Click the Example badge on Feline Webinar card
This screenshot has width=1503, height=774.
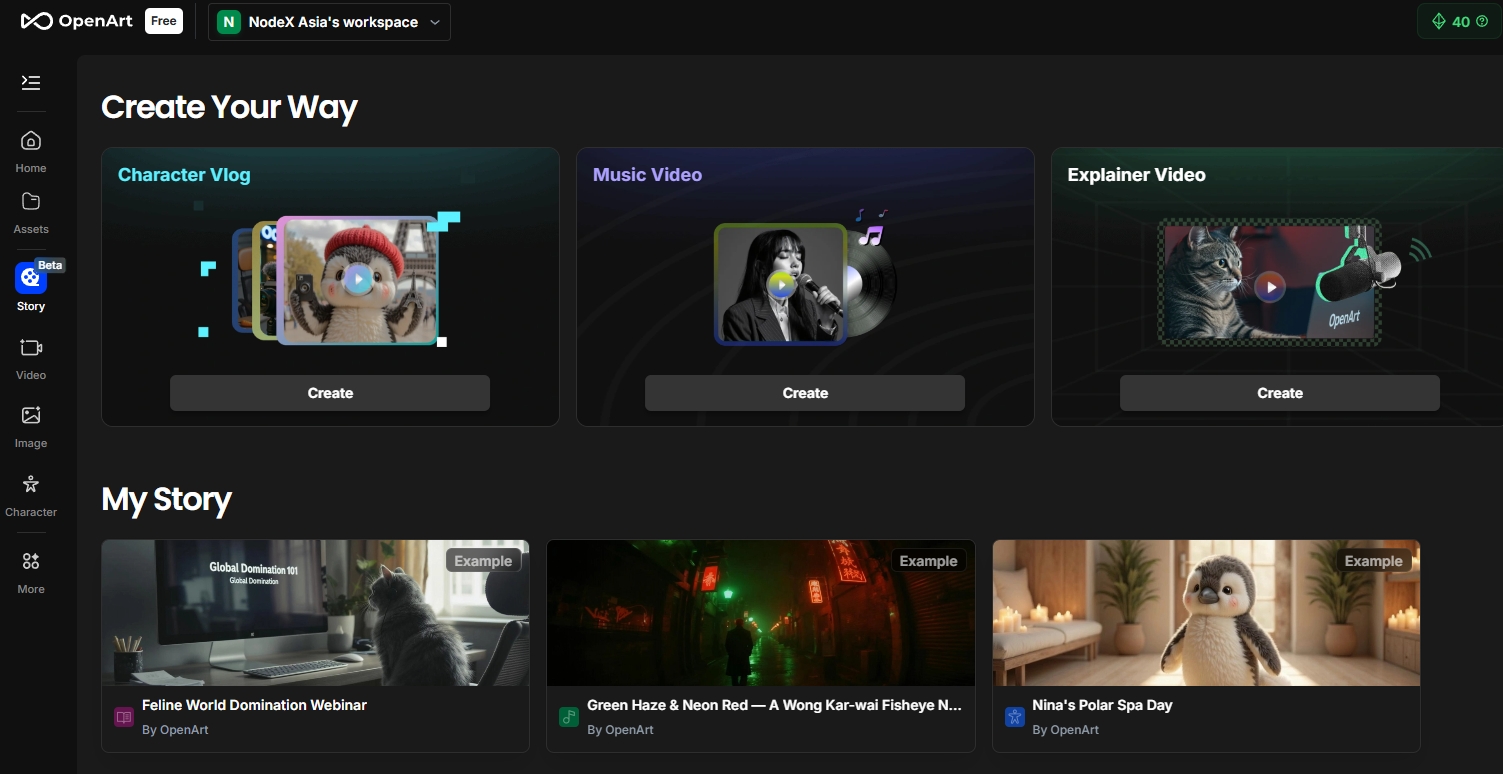pyautogui.click(x=483, y=561)
